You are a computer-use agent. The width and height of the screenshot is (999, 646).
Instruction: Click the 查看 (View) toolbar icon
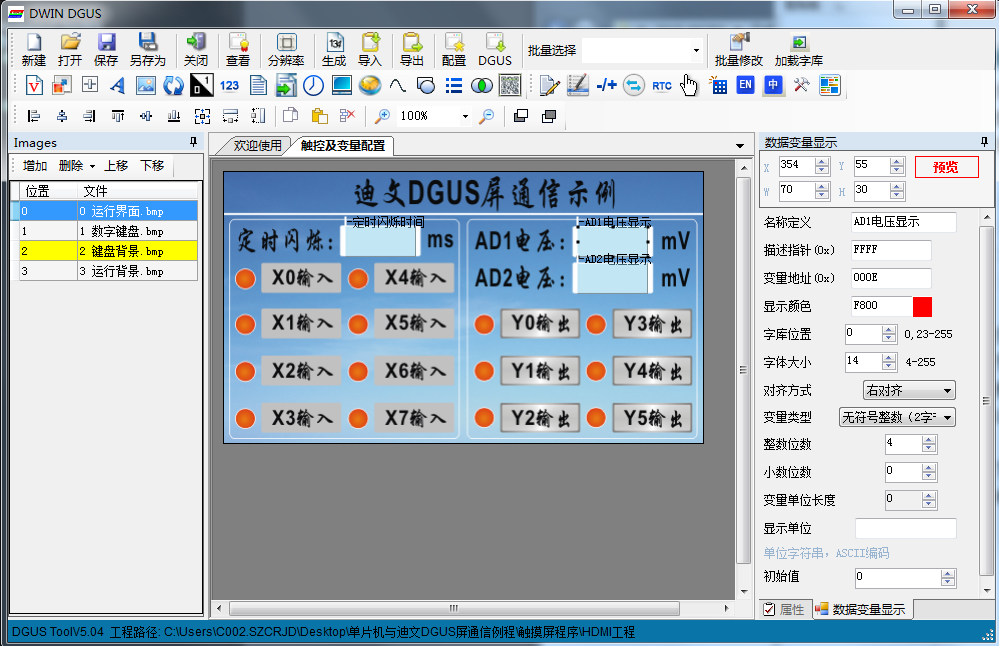(x=238, y=49)
